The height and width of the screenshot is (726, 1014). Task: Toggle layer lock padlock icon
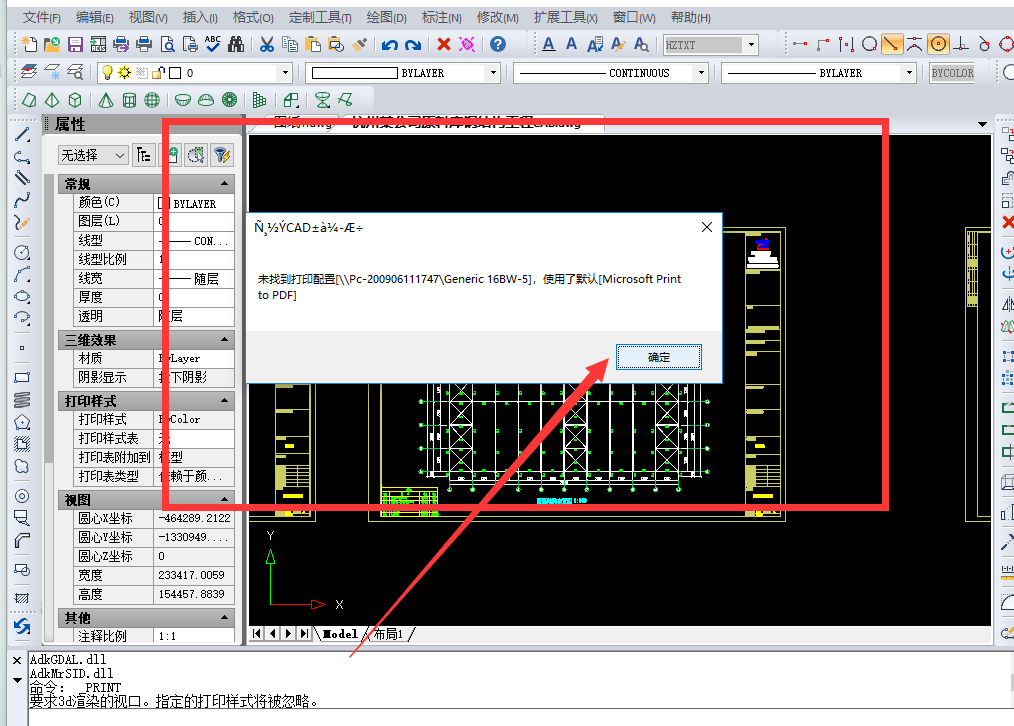click(158, 72)
